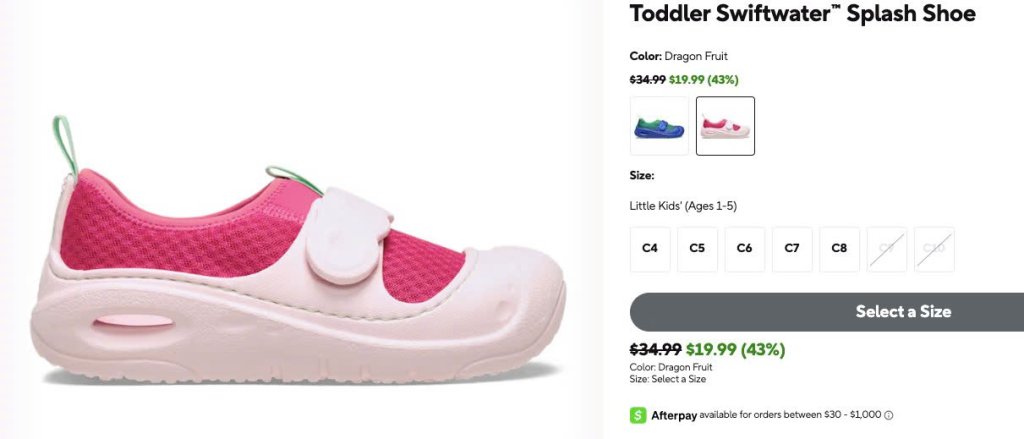The height and width of the screenshot is (439, 1024).
Task: Click the Little Kids' (Ages 1-5) label
Action: [682, 206]
